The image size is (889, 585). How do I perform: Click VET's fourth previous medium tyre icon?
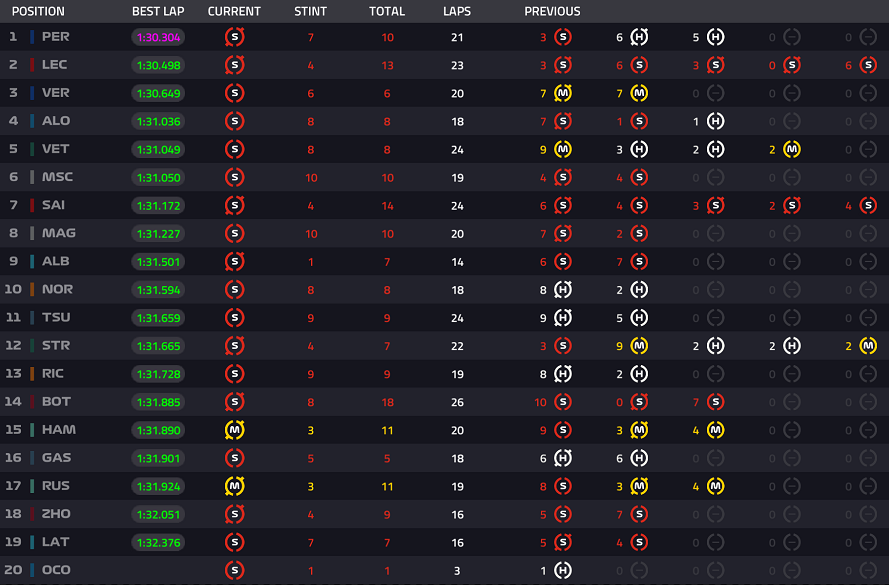[x=791, y=149]
